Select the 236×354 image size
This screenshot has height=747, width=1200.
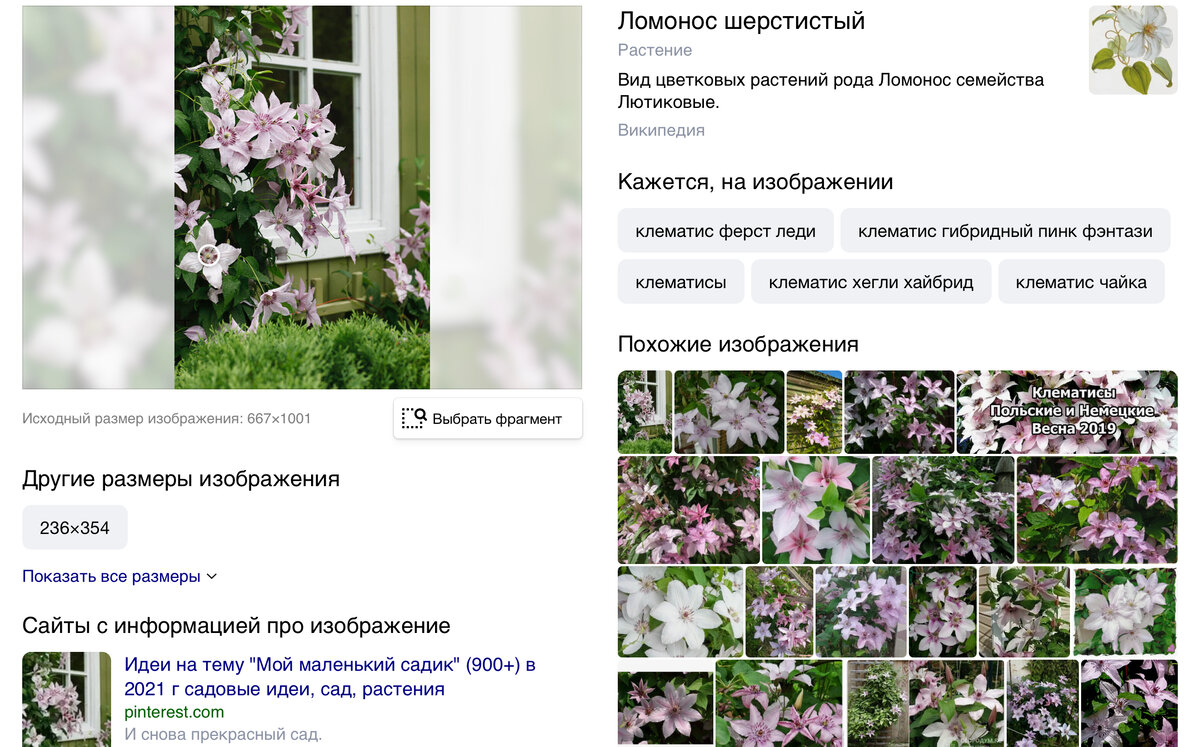[x=75, y=528]
